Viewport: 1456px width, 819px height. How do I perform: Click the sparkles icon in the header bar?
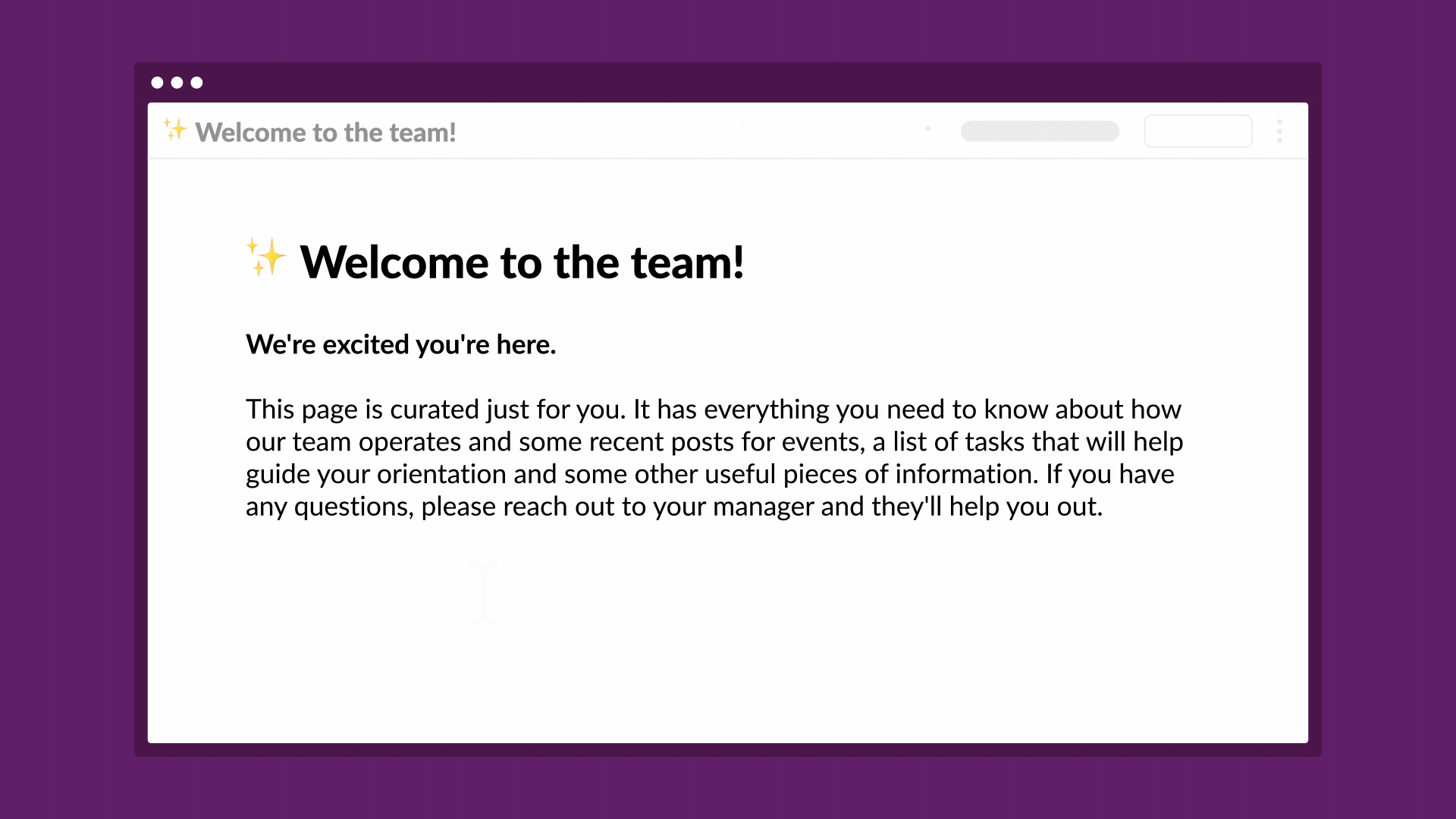tap(175, 130)
